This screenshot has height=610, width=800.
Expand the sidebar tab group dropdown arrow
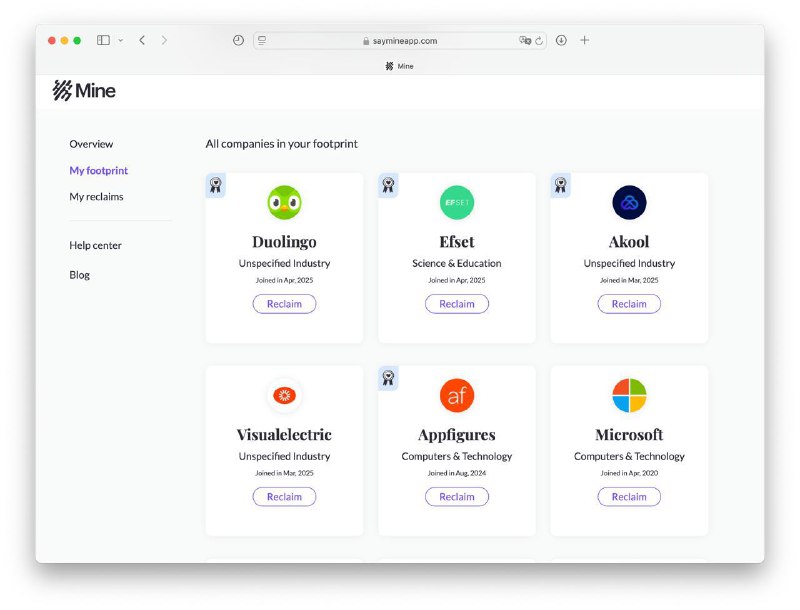tap(121, 40)
